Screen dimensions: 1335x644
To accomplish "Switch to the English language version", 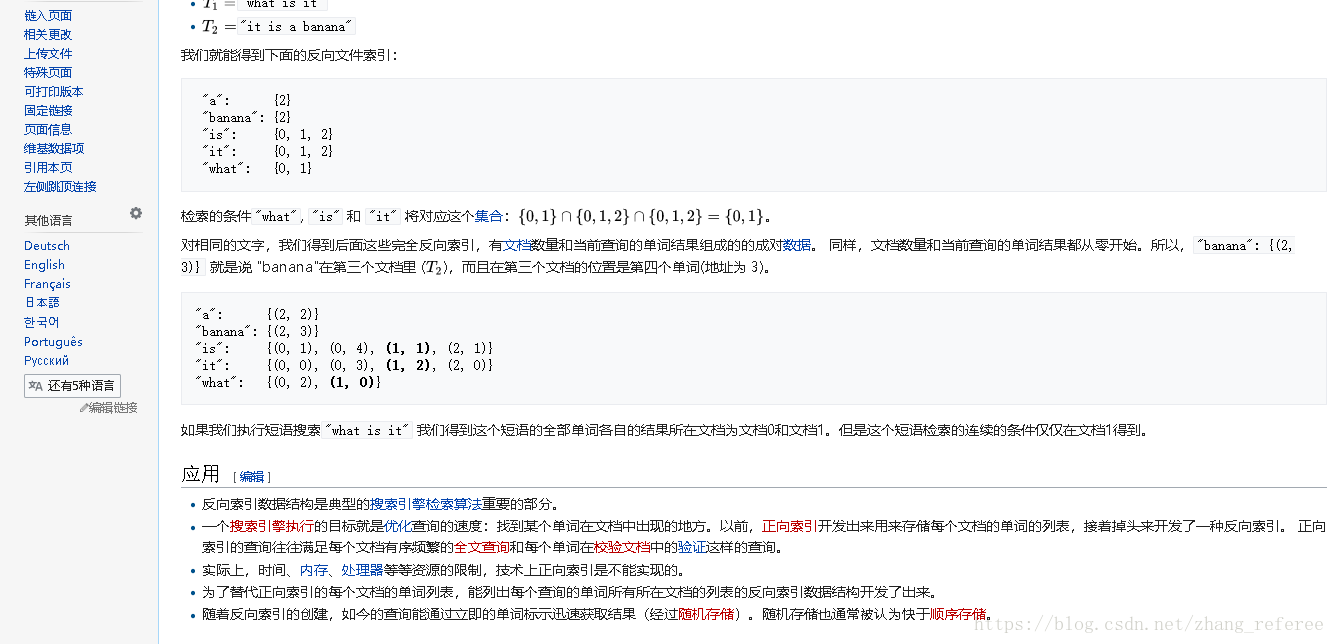I will click(x=44, y=265).
